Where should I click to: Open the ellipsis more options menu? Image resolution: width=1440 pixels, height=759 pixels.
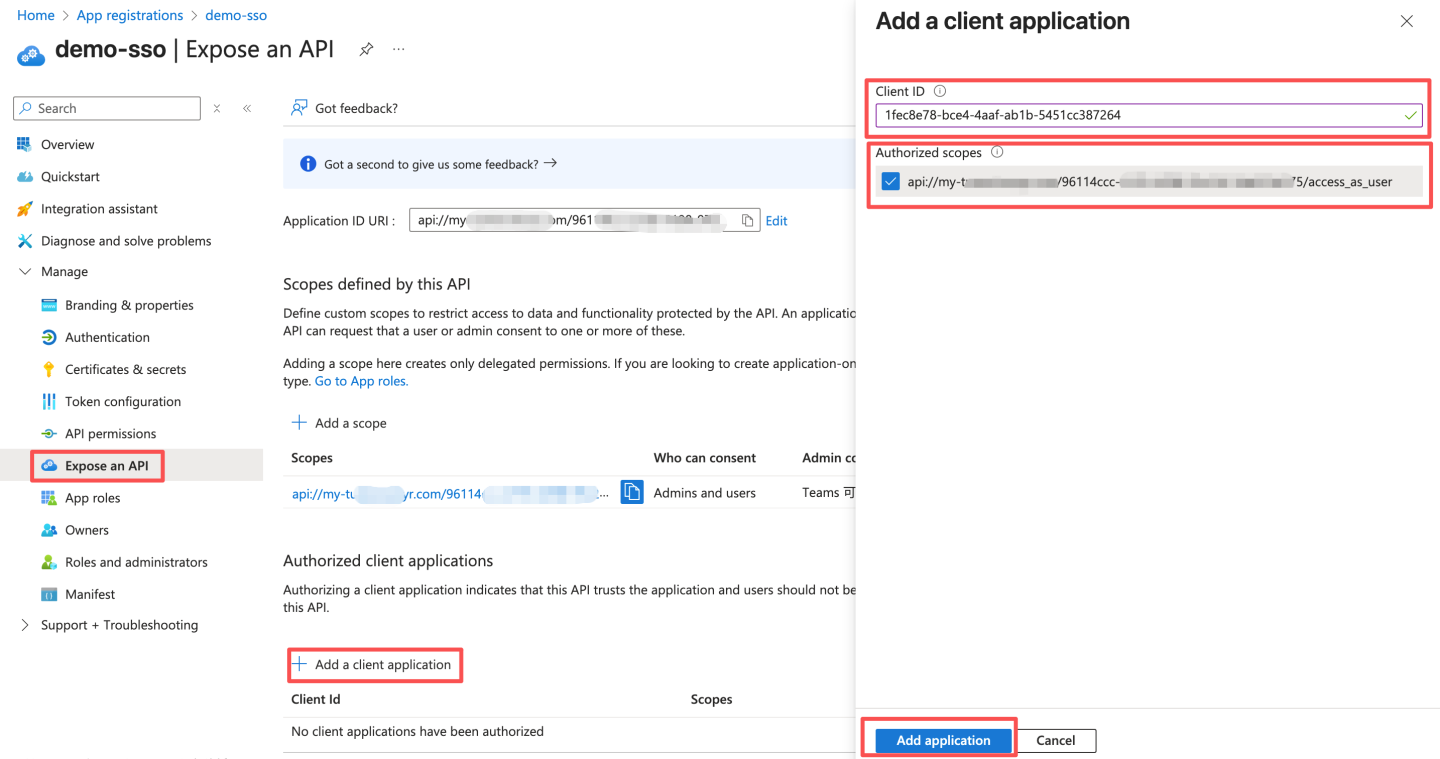pyautogui.click(x=399, y=49)
